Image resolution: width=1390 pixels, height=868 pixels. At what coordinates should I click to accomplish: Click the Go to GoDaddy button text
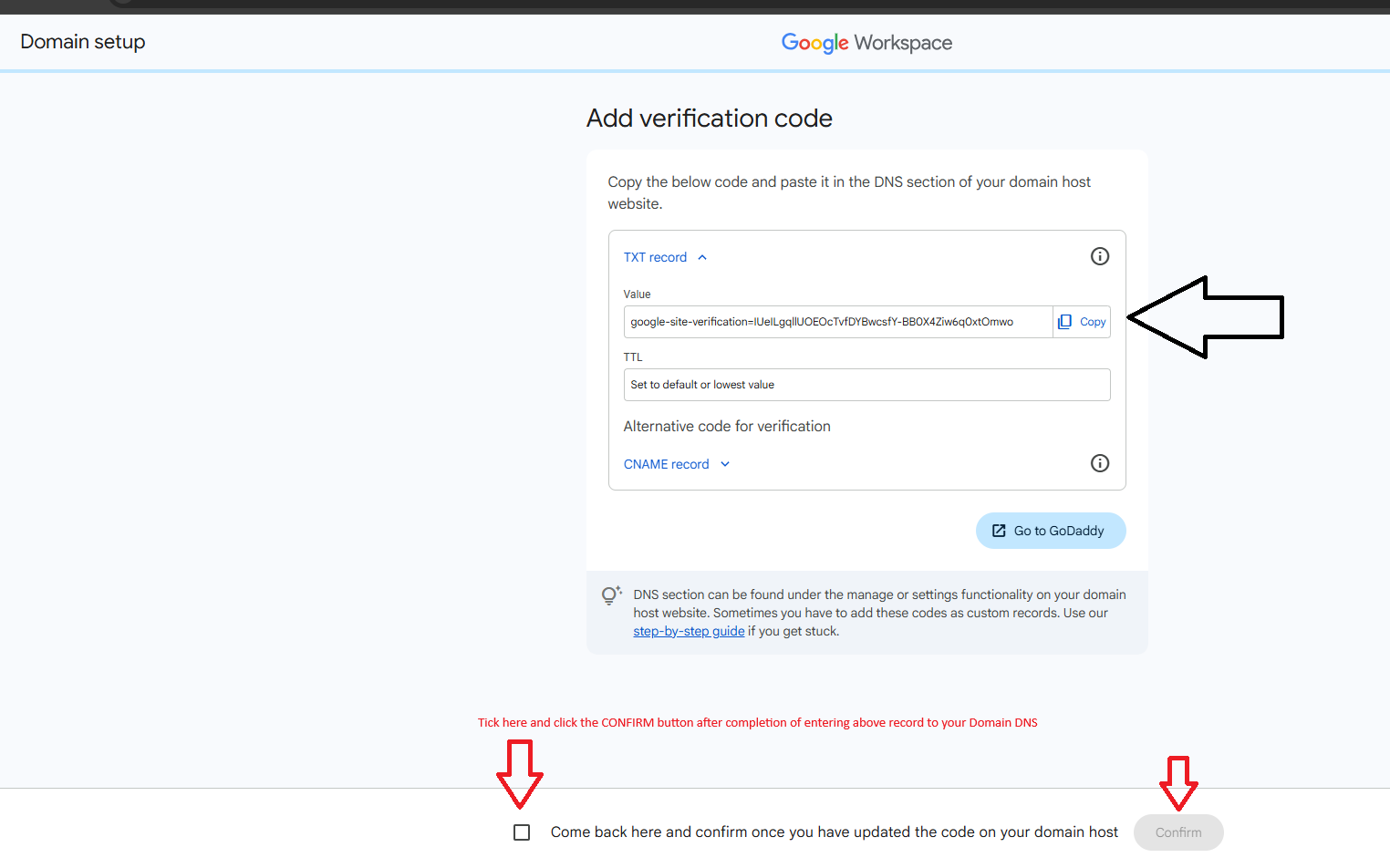1059,531
